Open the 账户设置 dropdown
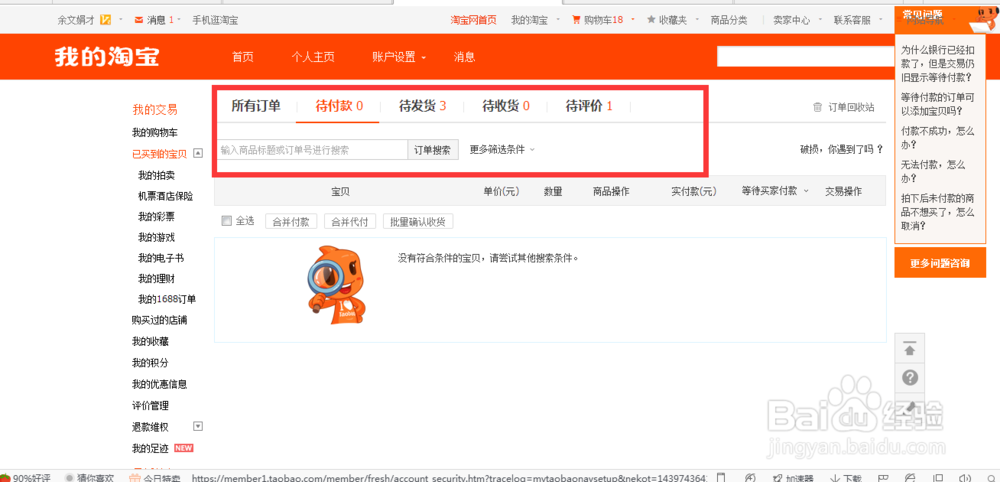The width and height of the screenshot is (1000, 482). point(399,57)
